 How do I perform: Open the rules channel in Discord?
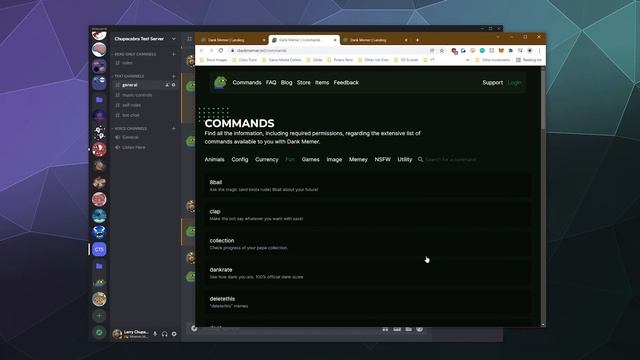pos(145,63)
